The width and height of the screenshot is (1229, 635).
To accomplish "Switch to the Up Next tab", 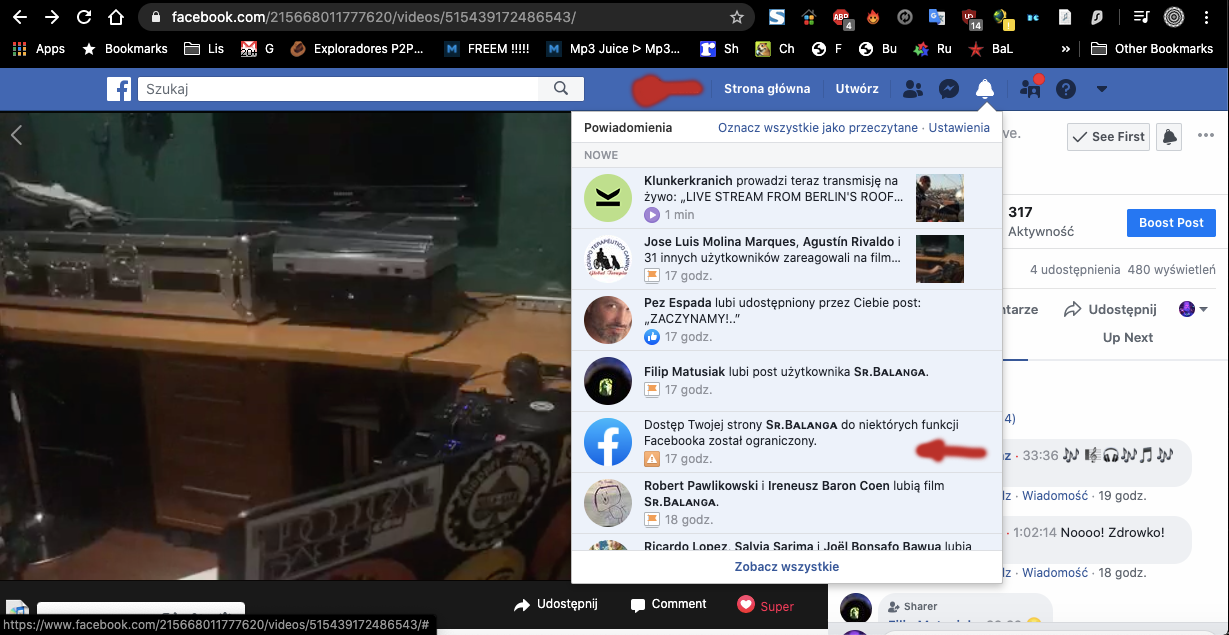I will pos(1128,338).
